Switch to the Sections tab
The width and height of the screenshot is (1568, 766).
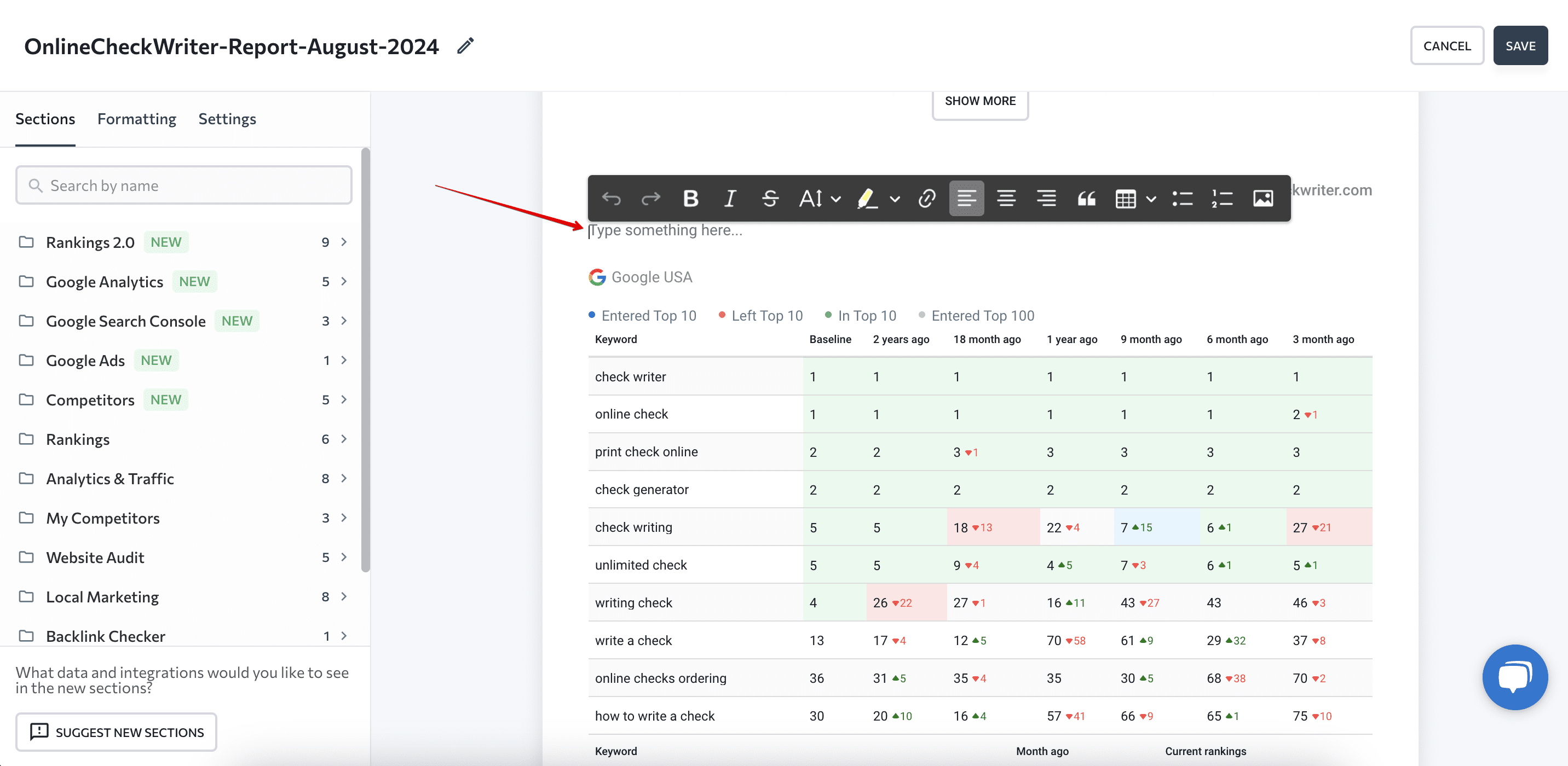point(45,119)
